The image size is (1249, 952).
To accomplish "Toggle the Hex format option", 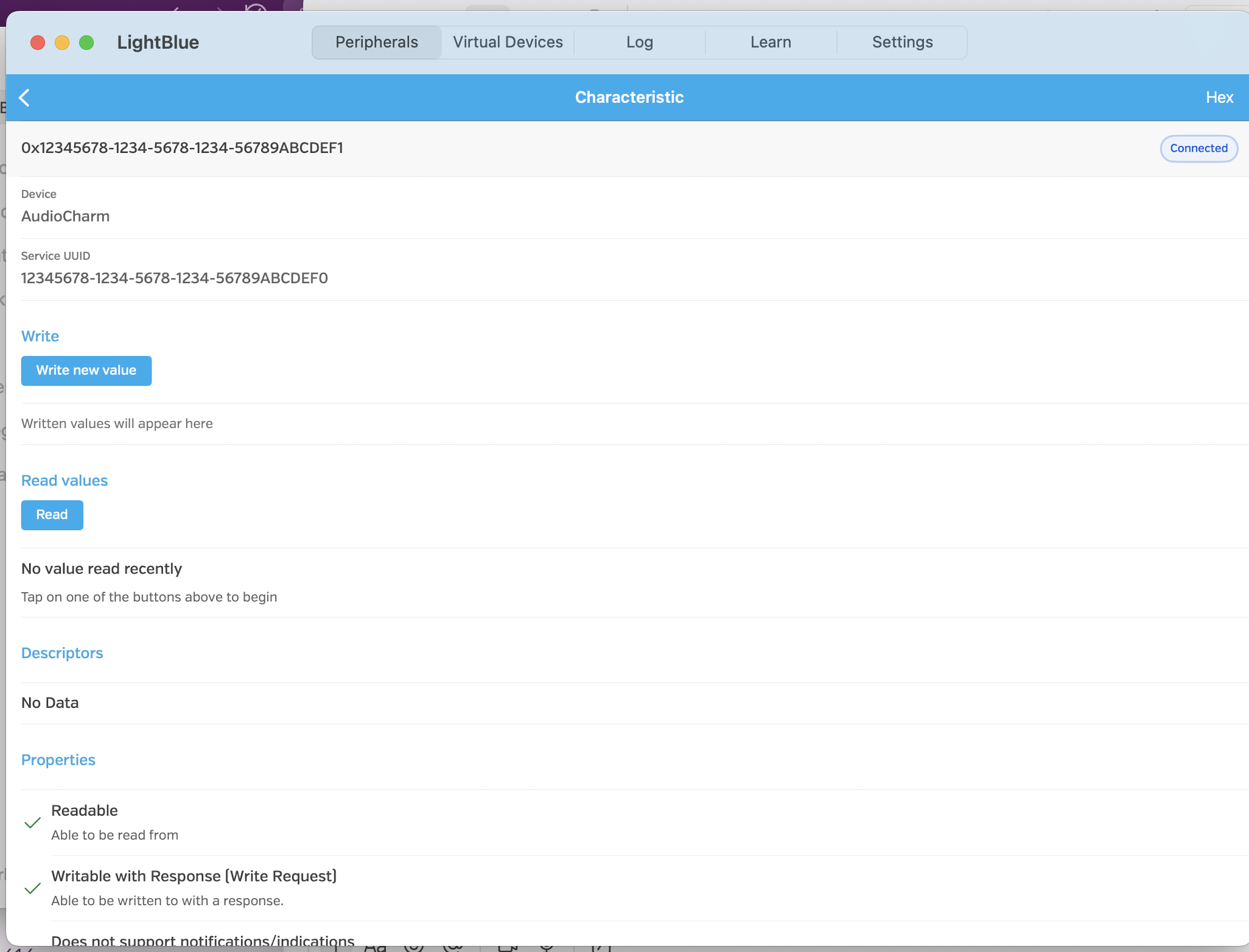I will pos(1219,97).
